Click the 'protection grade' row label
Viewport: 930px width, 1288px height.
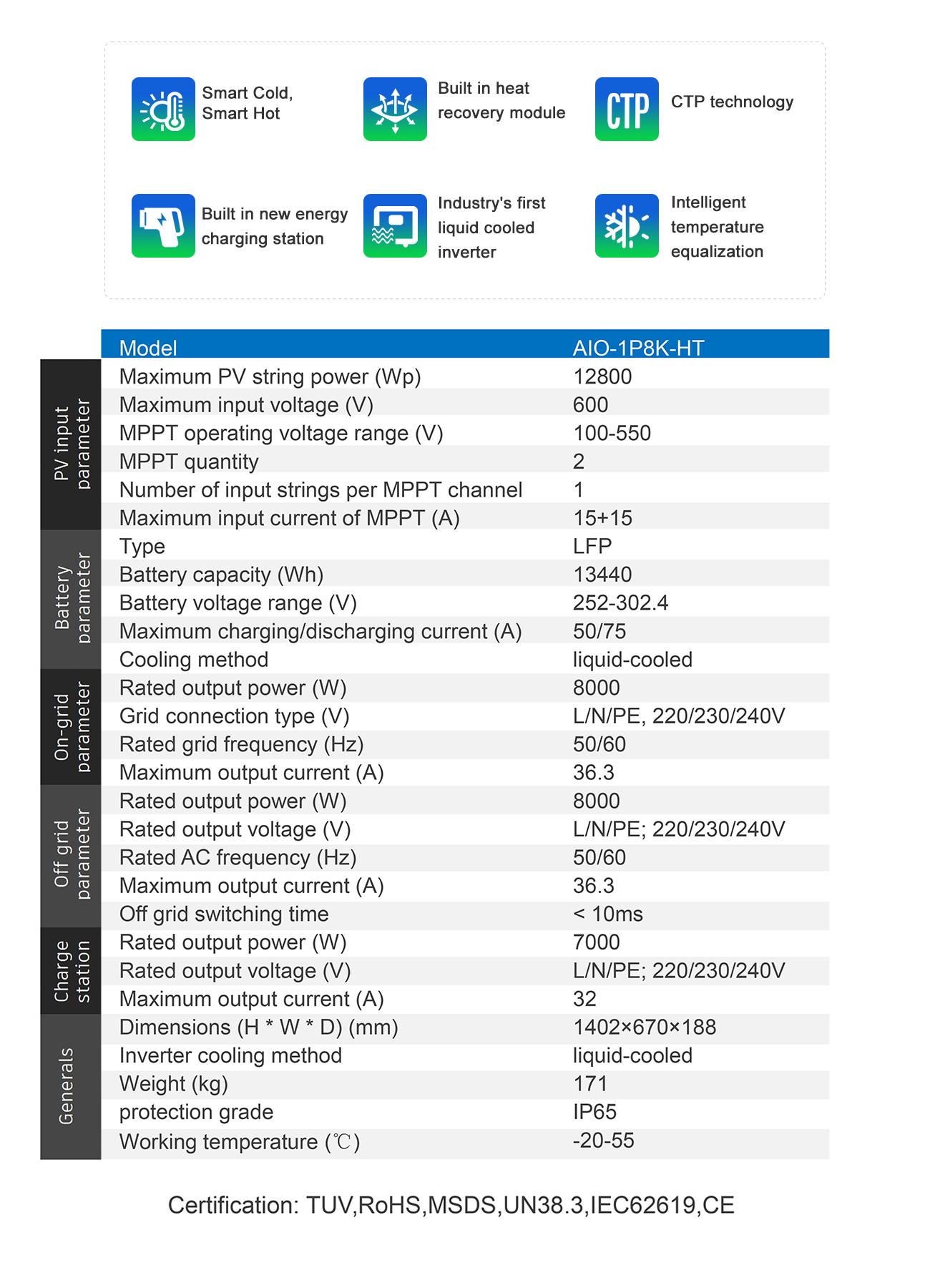(x=196, y=1112)
